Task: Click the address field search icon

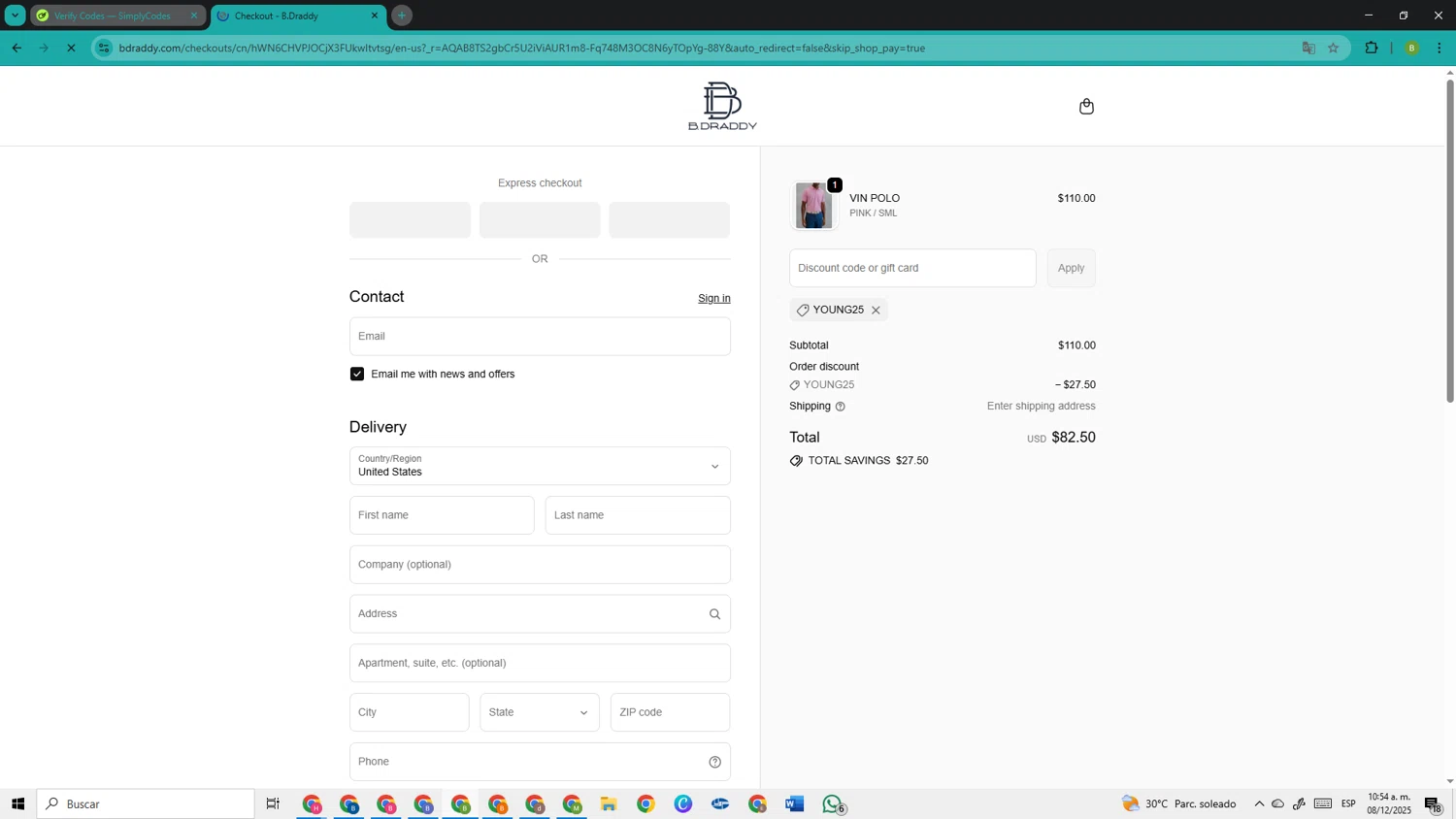Action: pyautogui.click(x=714, y=614)
